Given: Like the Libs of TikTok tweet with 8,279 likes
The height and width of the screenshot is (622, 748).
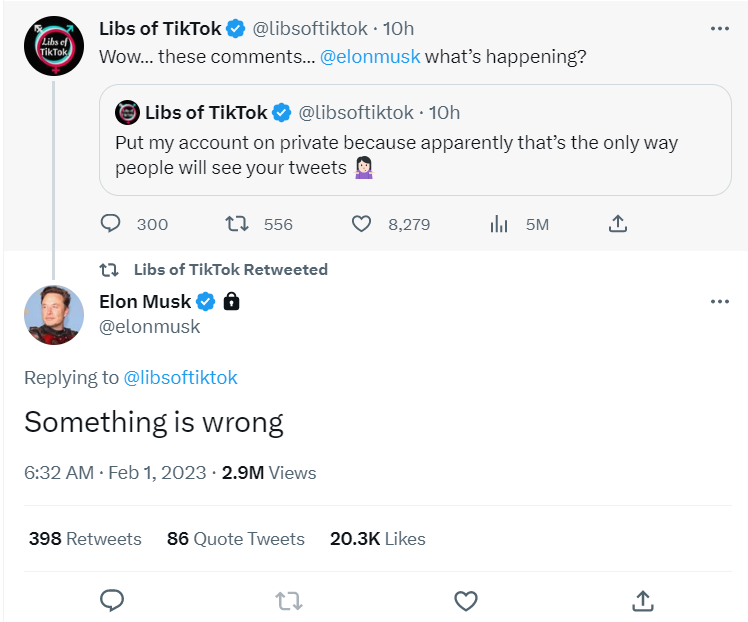Looking at the screenshot, I should (362, 224).
